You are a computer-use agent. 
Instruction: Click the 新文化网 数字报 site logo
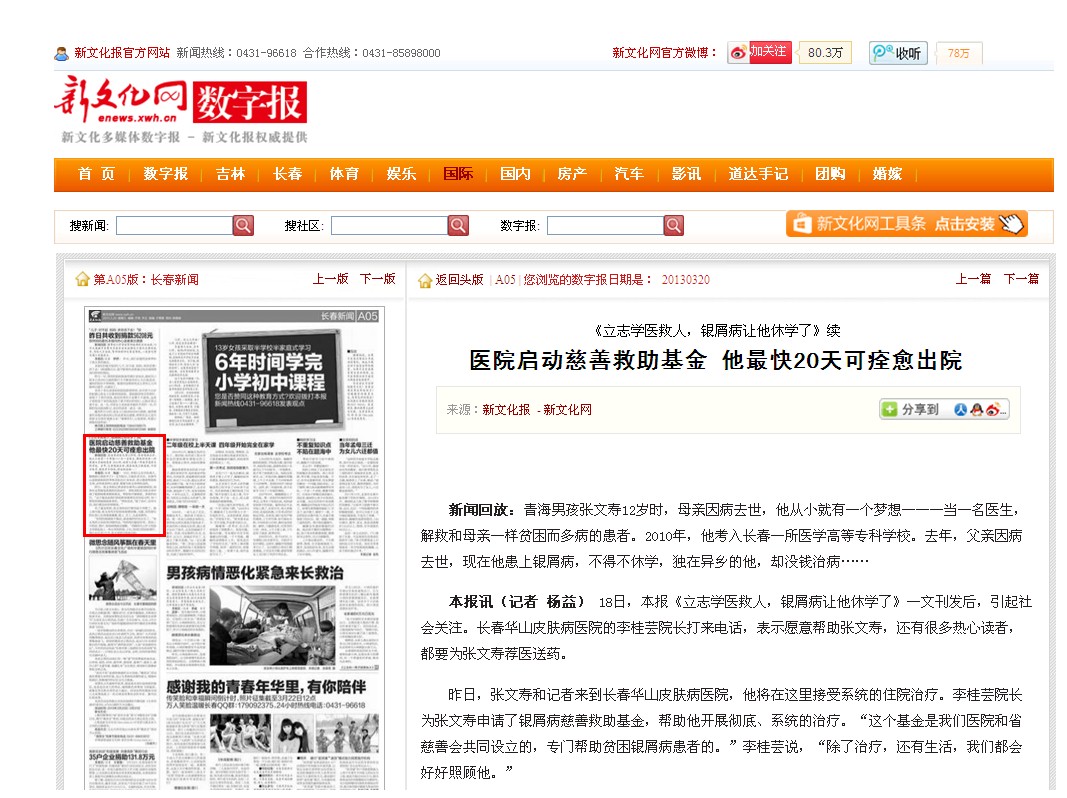click(x=180, y=108)
